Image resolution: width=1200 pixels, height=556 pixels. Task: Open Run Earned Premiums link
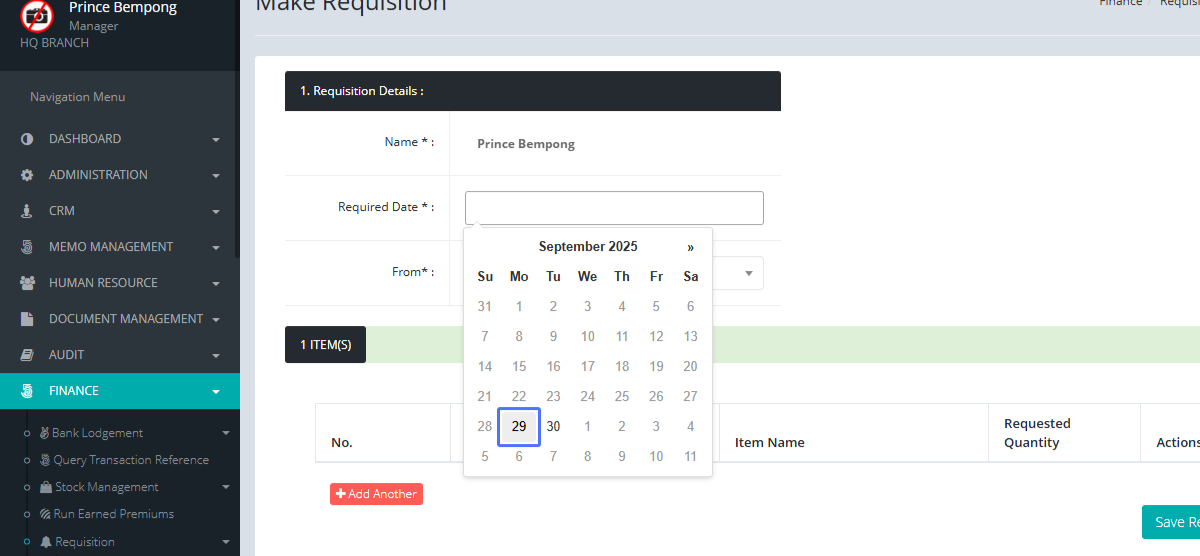113,514
